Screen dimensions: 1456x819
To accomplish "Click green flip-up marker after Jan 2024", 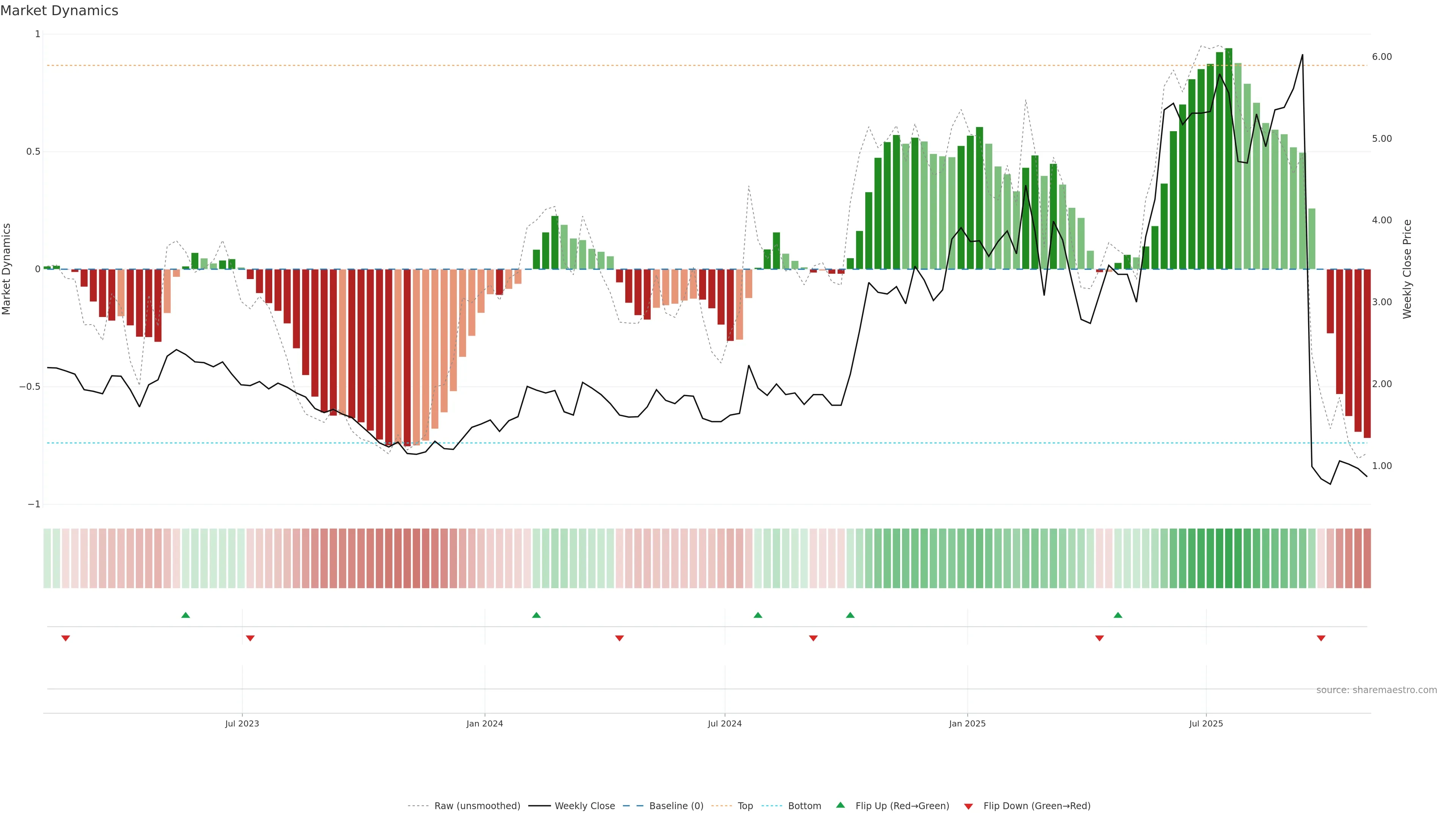I will pyautogui.click(x=537, y=615).
